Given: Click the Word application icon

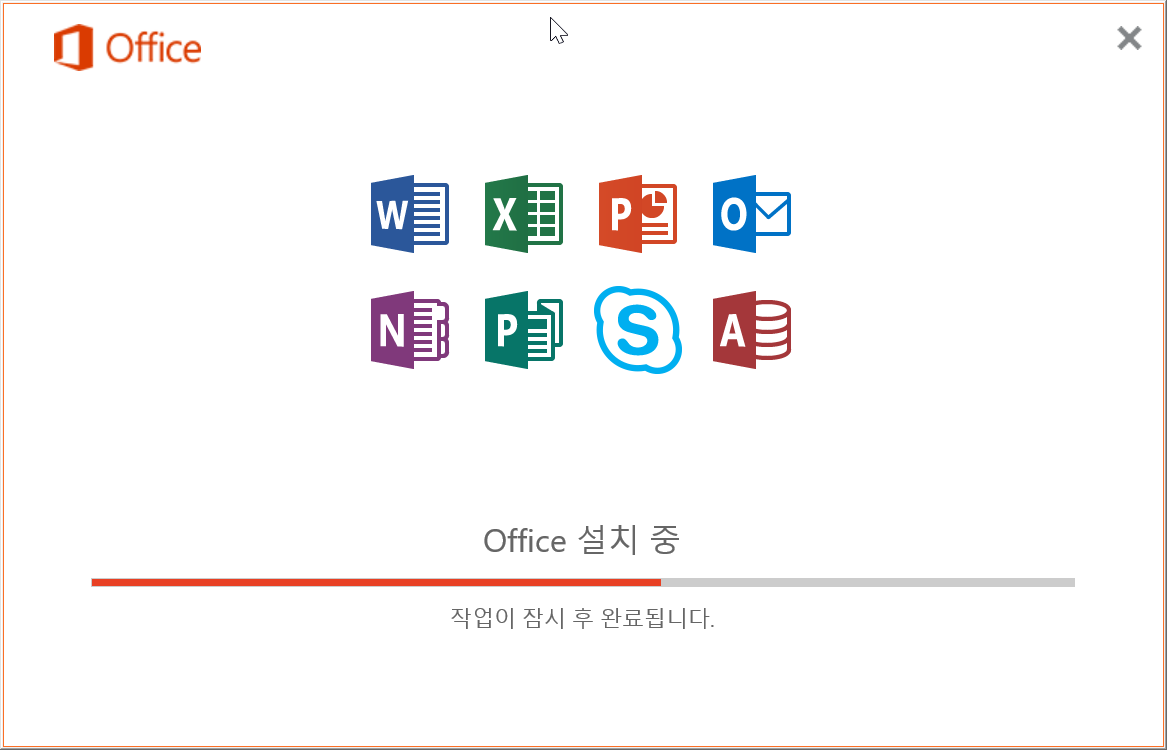Looking at the screenshot, I should [410, 214].
